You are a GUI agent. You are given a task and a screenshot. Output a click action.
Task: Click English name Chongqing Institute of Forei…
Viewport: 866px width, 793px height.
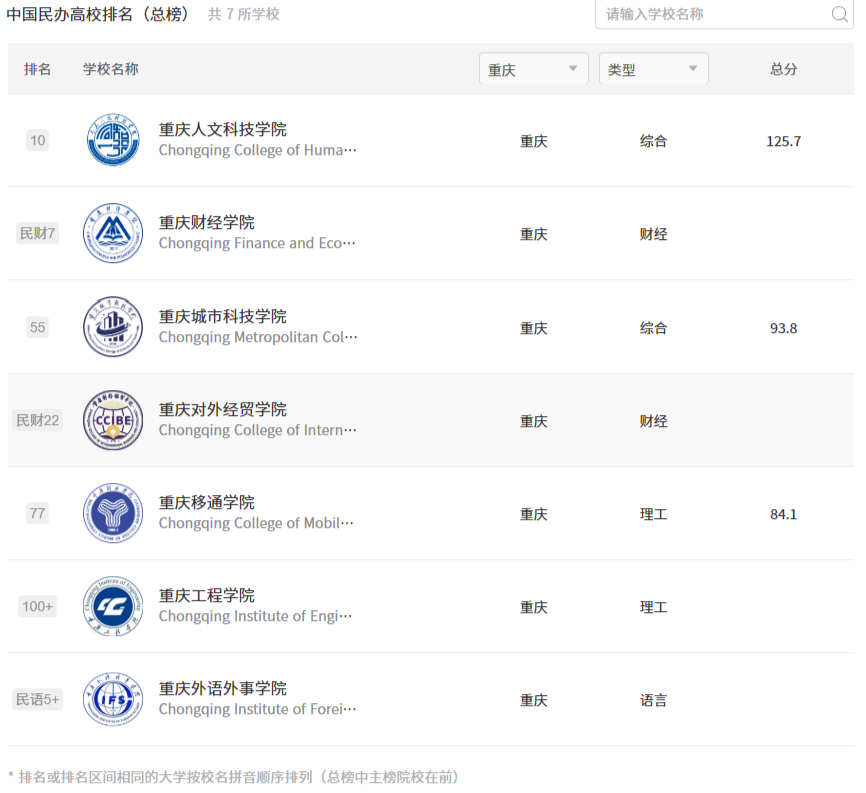point(258,709)
